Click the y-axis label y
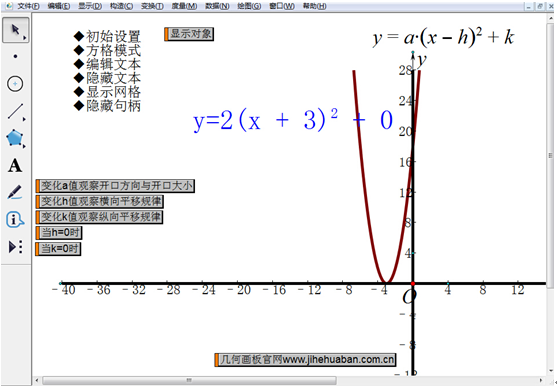The width and height of the screenshot is (557, 386). click(x=422, y=60)
